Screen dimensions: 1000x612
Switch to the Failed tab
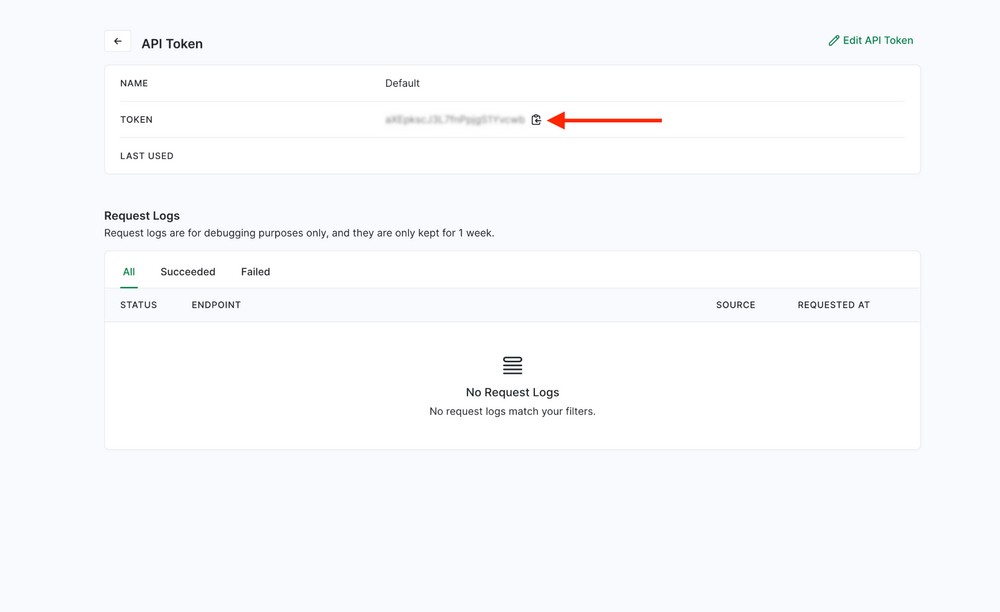[x=255, y=271]
